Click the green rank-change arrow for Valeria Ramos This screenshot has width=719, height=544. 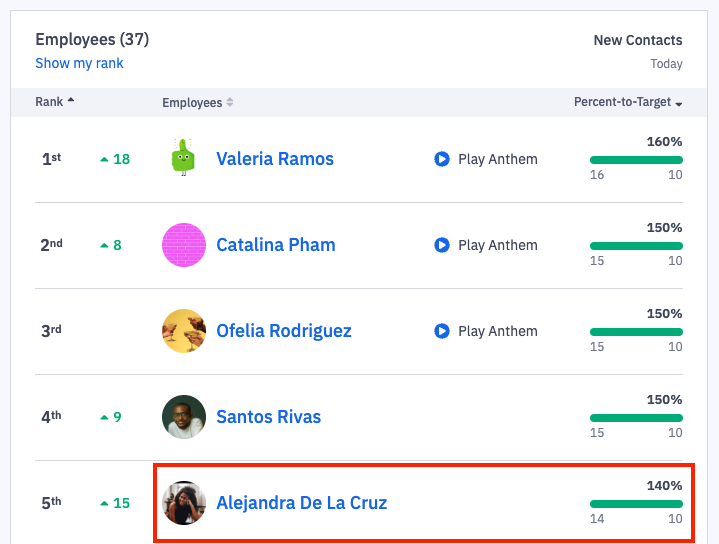105,159
